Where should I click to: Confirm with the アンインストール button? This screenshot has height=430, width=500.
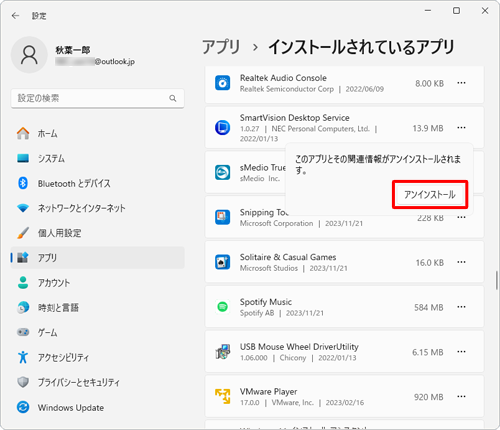coord(430,195)
